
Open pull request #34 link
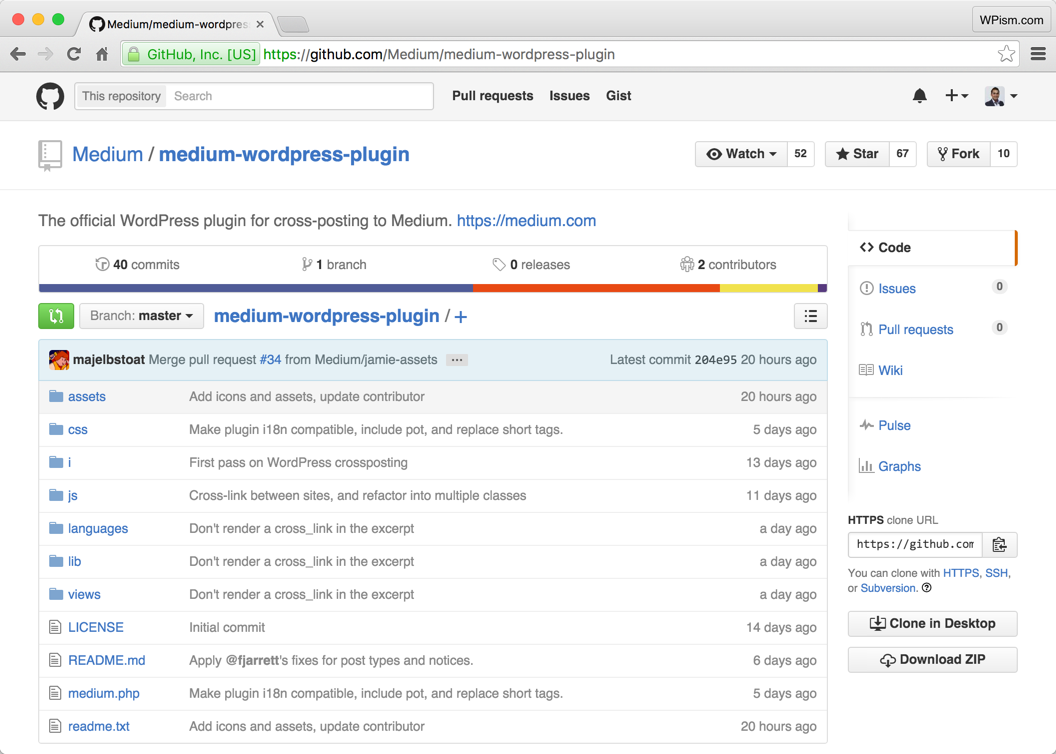coord(270,360)
